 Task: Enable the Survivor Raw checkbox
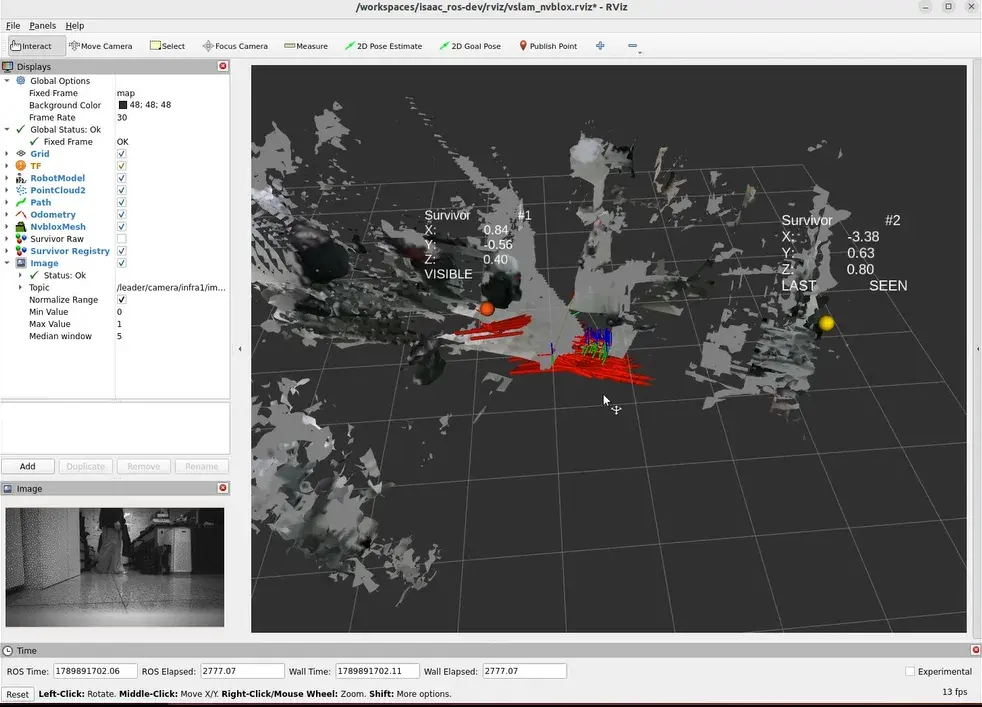[121, 239]
